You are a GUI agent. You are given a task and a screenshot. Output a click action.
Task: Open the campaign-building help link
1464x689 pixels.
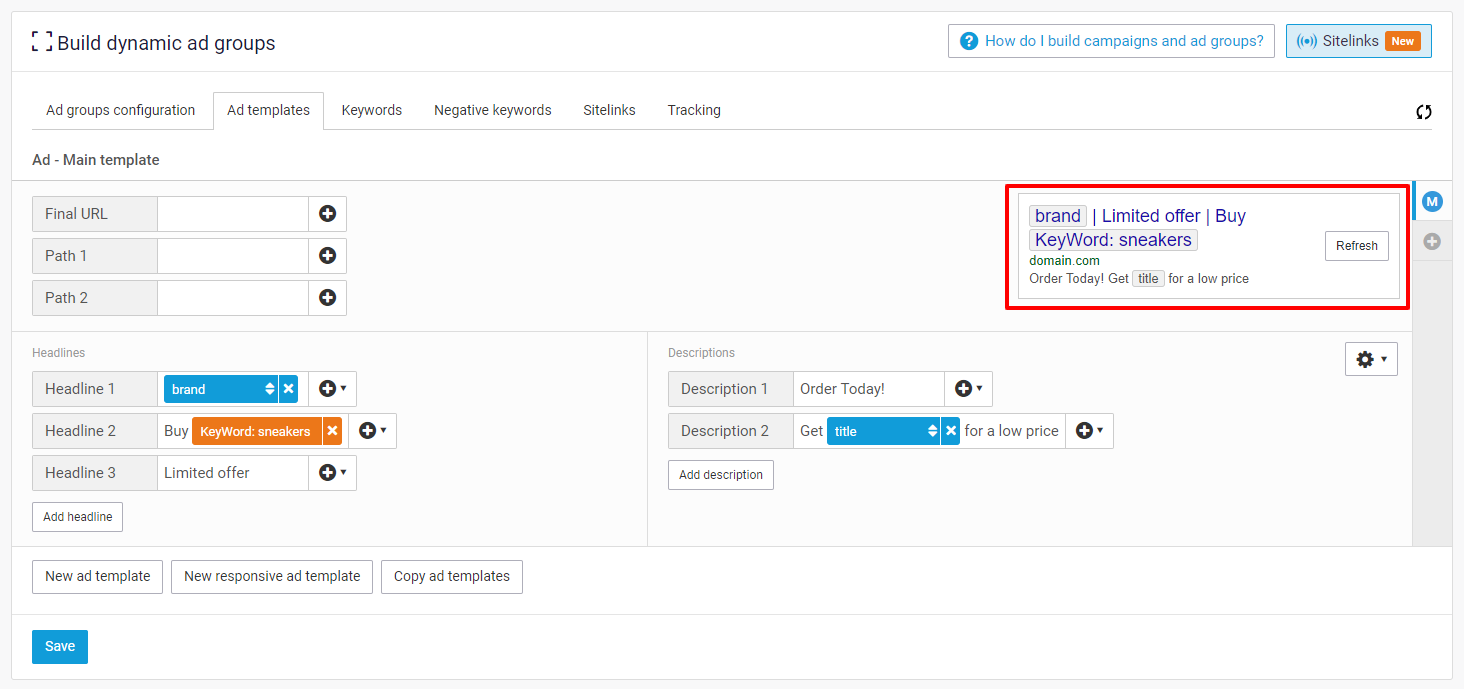click(1111, 41)
